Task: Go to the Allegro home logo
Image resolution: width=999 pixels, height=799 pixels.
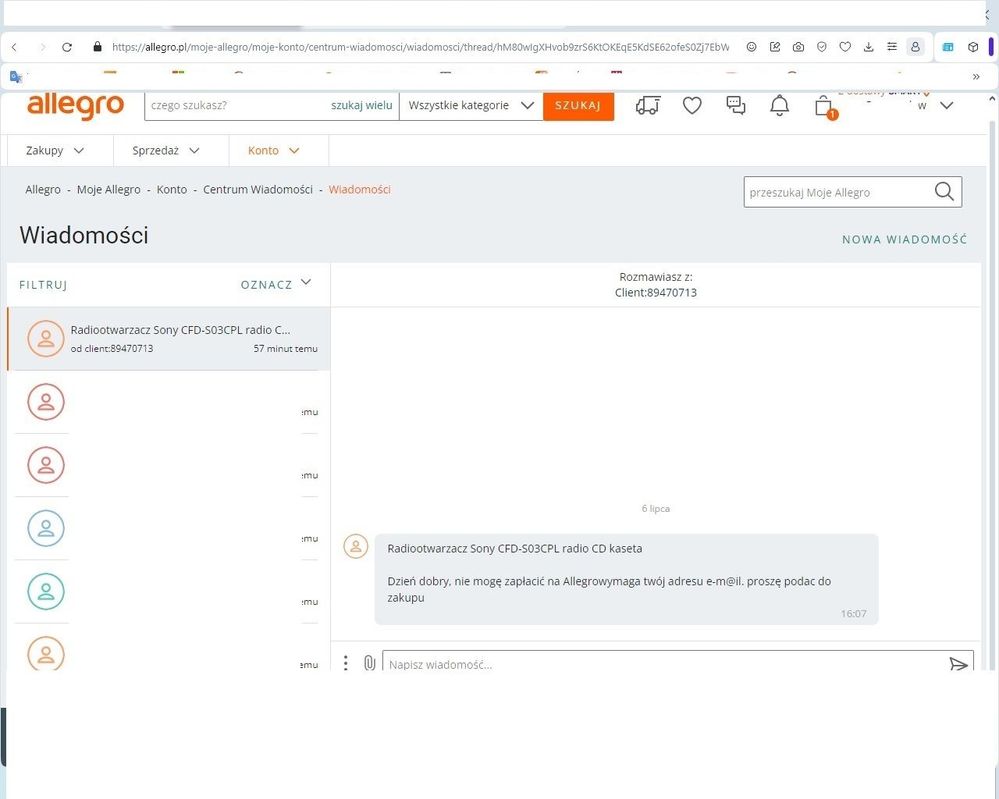Action: pyautogui.click(x=75, y=106)
